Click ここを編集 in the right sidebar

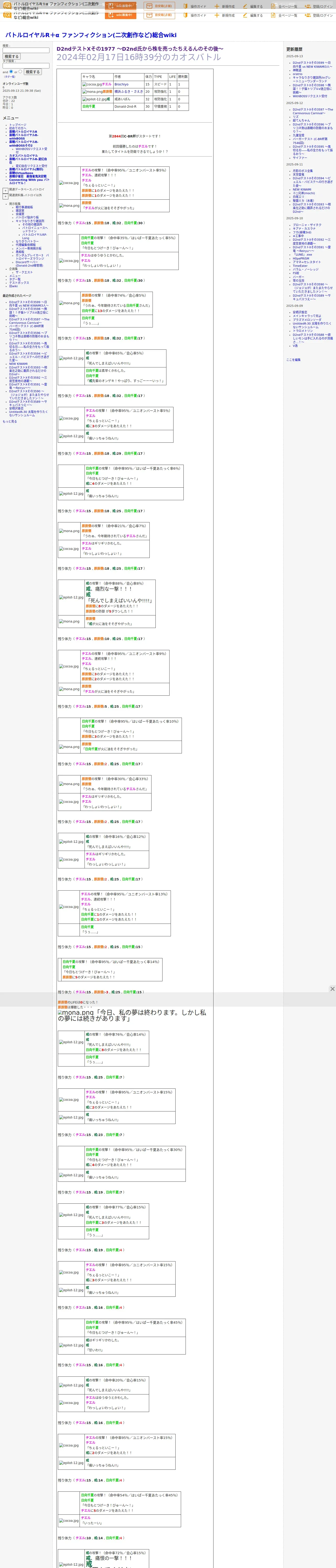click(293, 360)
